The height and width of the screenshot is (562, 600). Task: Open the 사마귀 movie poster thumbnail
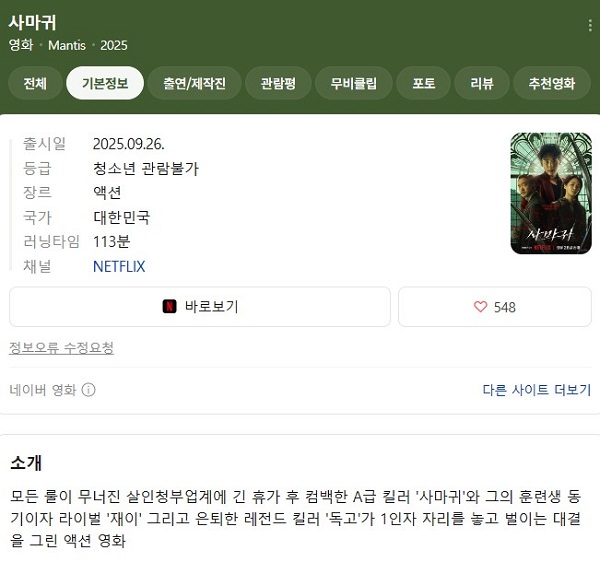coord(551,193)
